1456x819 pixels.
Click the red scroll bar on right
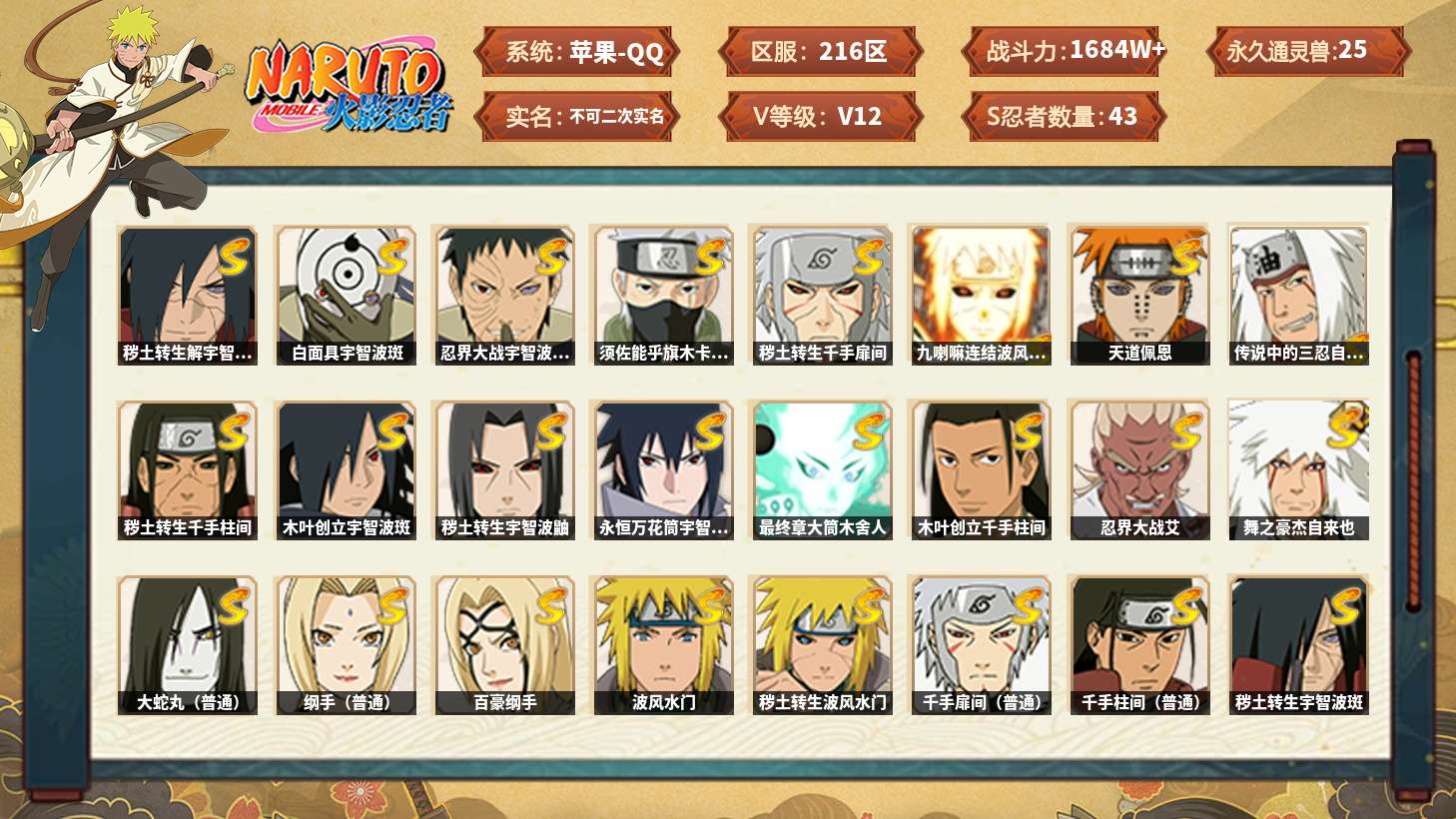click(x=1413, y=479)
